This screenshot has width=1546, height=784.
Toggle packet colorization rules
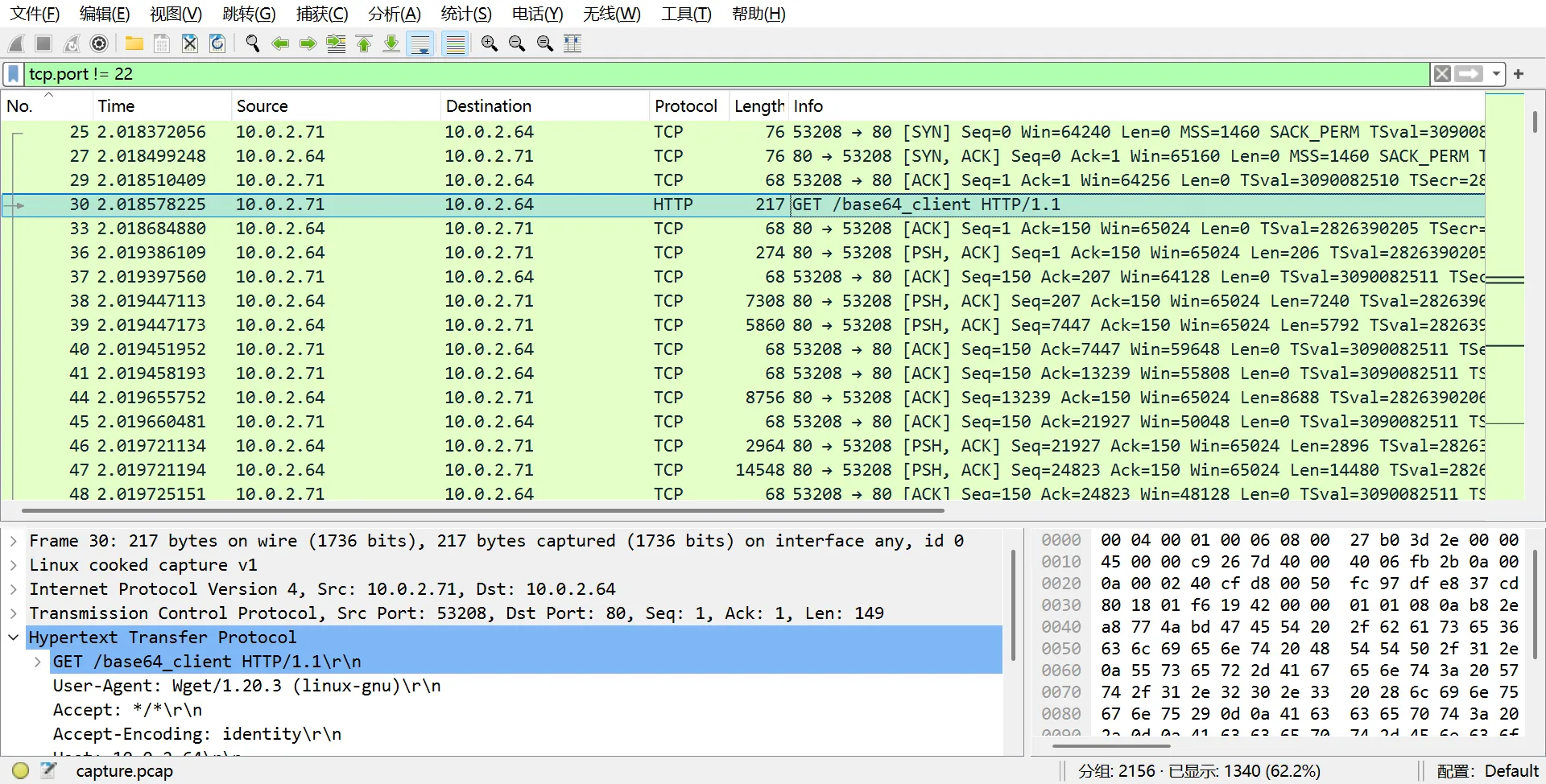click(x=455, y=43)
